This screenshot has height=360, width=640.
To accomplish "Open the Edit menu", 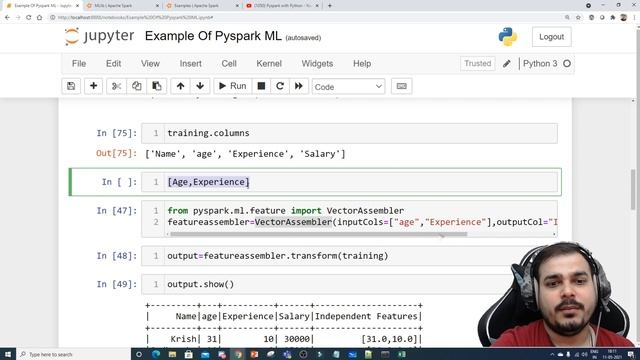I will coord(113,64).
